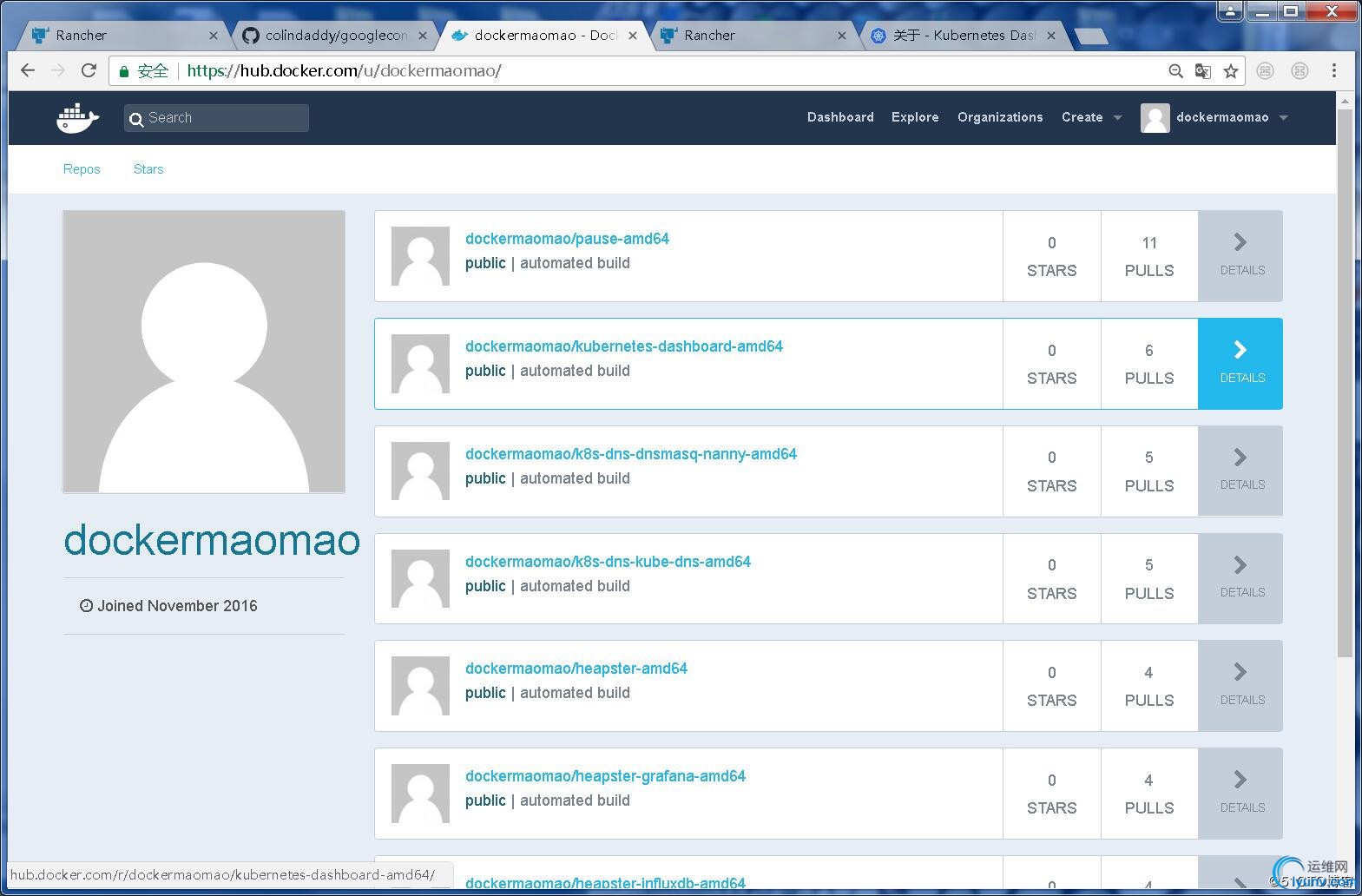Click the search magnifier icon in Docker Hub
The image size is (1362, 896).
click(x=136, y=119)
